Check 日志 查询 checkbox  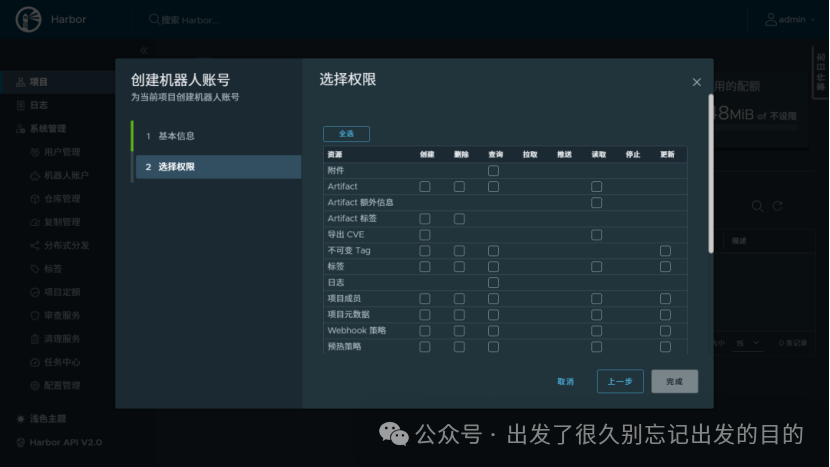click(x=493, y=282)
